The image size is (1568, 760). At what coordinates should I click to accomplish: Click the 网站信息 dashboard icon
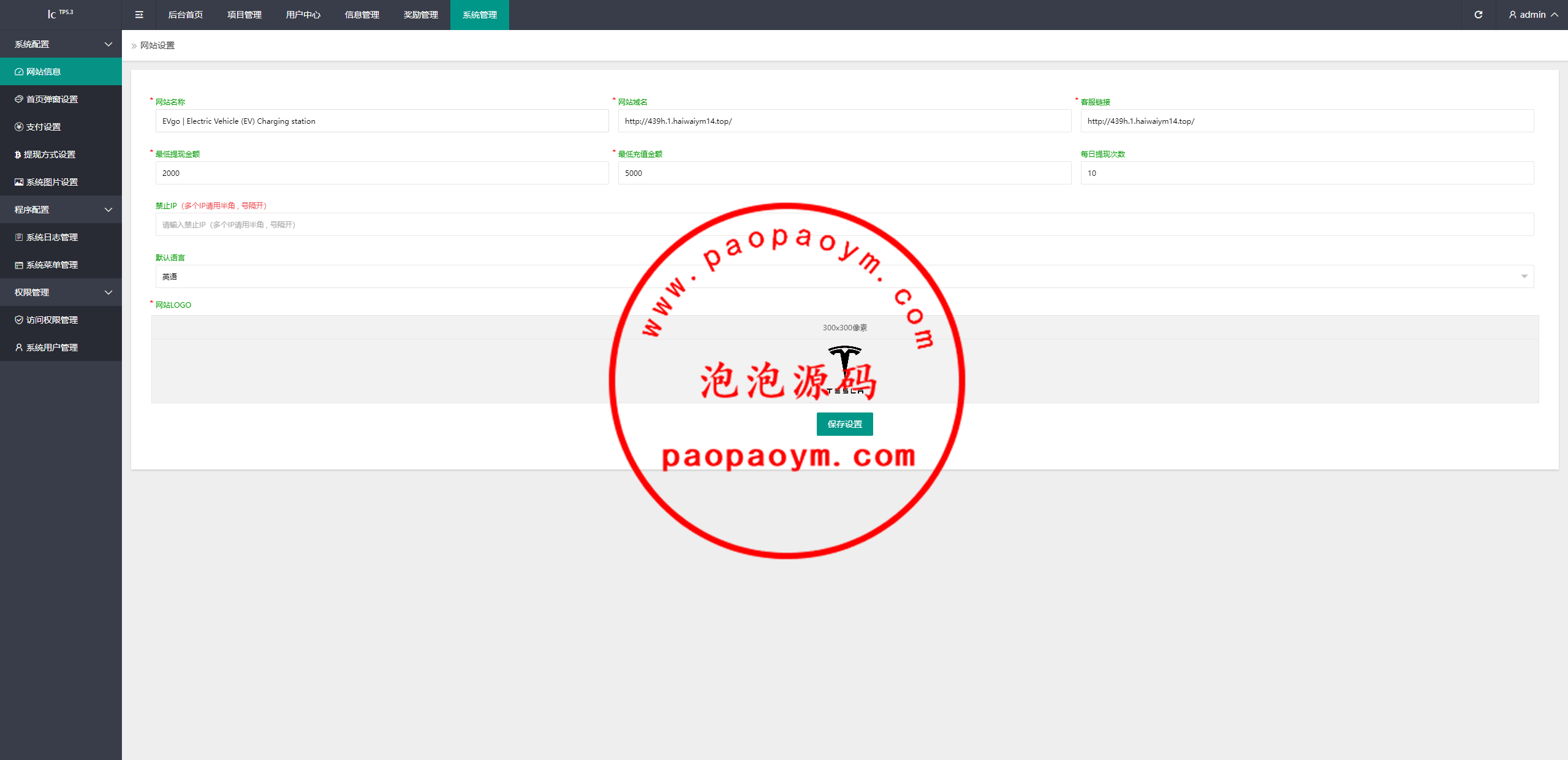point(19,72)
